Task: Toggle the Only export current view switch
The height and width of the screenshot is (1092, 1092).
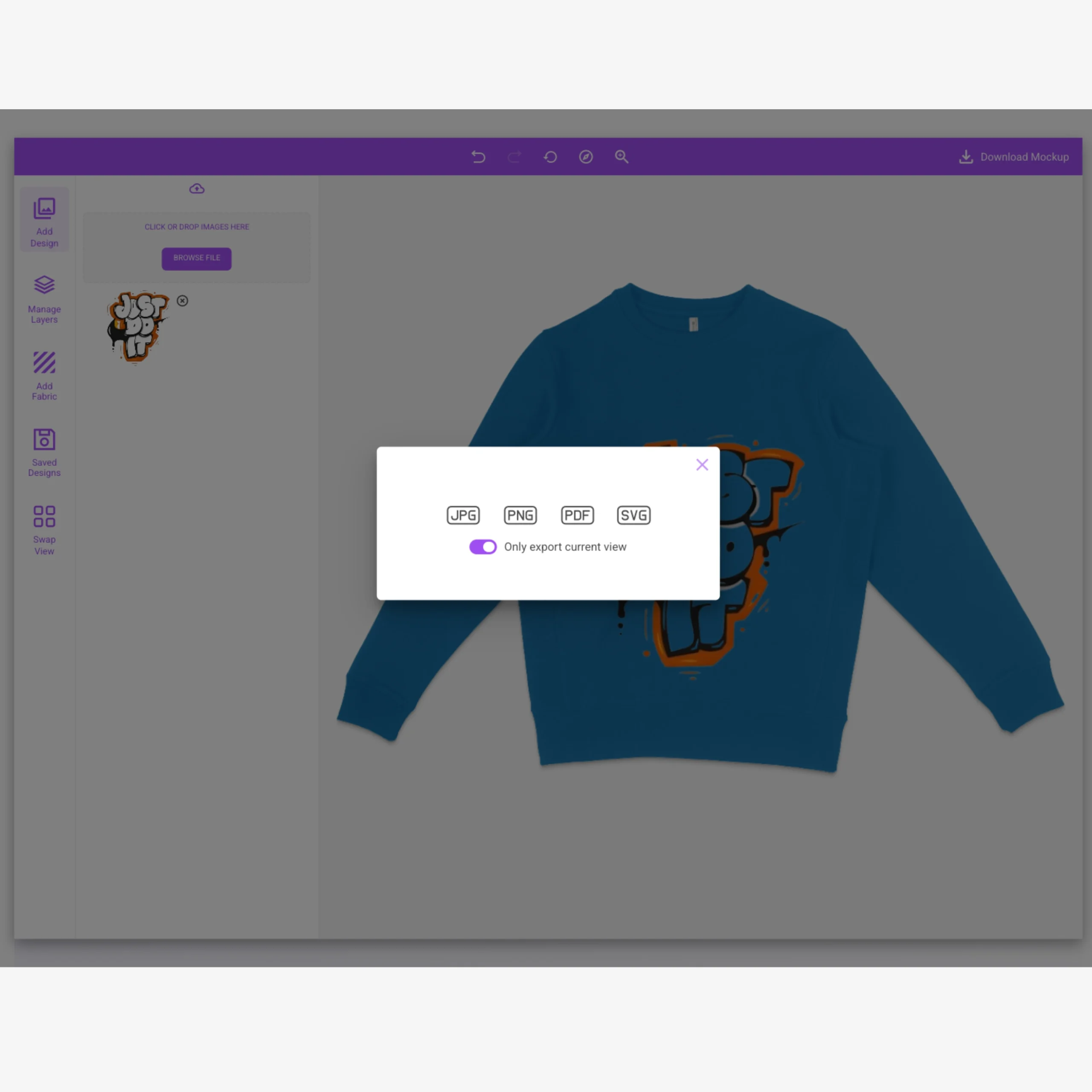Action: (x=483, y=546)
